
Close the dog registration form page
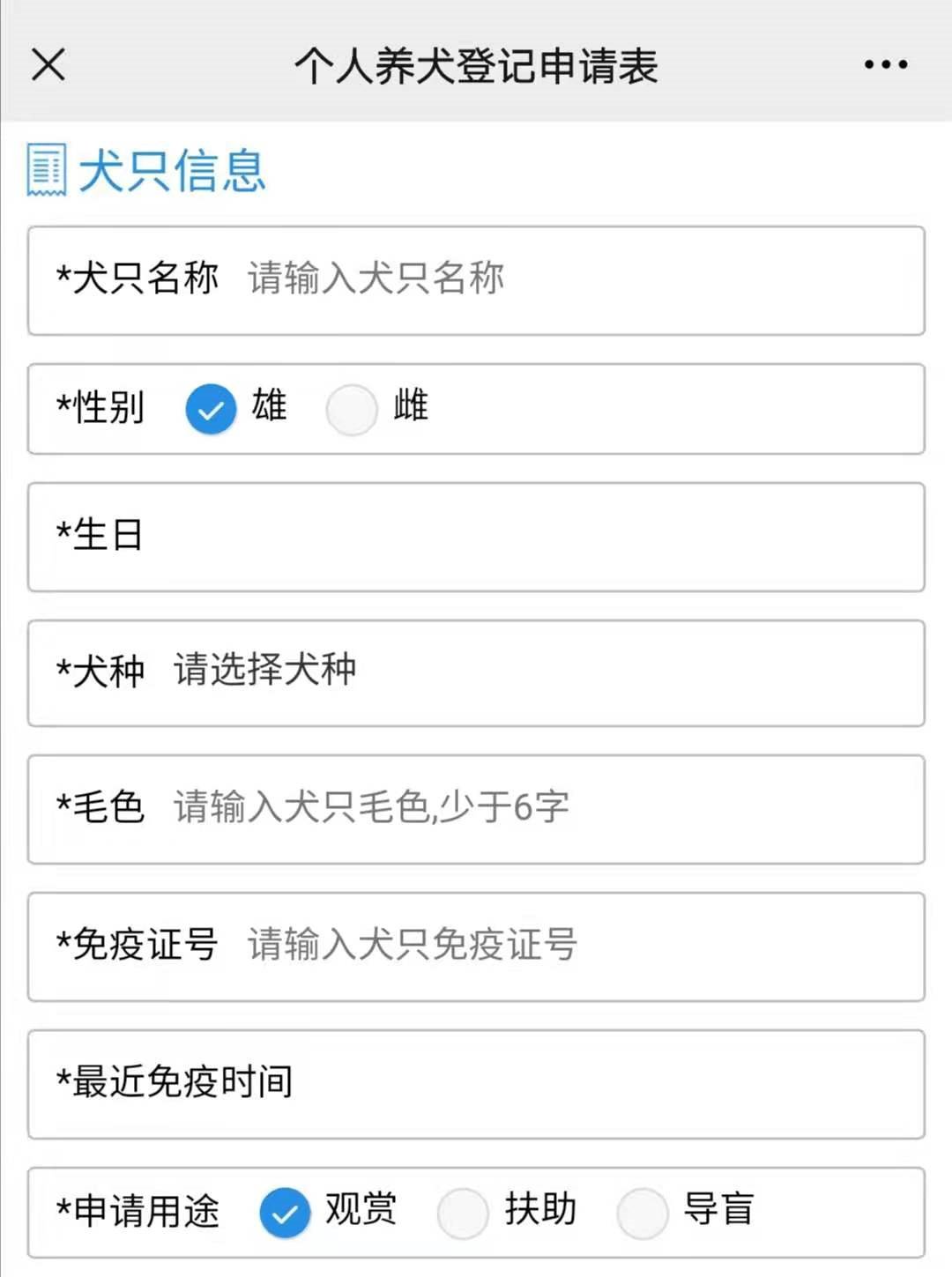coord(48,64)
